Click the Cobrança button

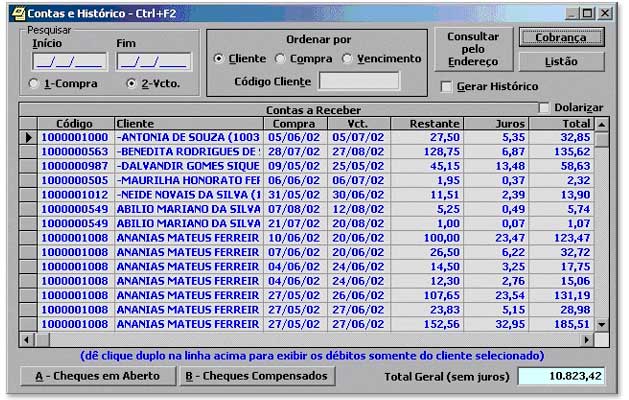tap(561, 37)
